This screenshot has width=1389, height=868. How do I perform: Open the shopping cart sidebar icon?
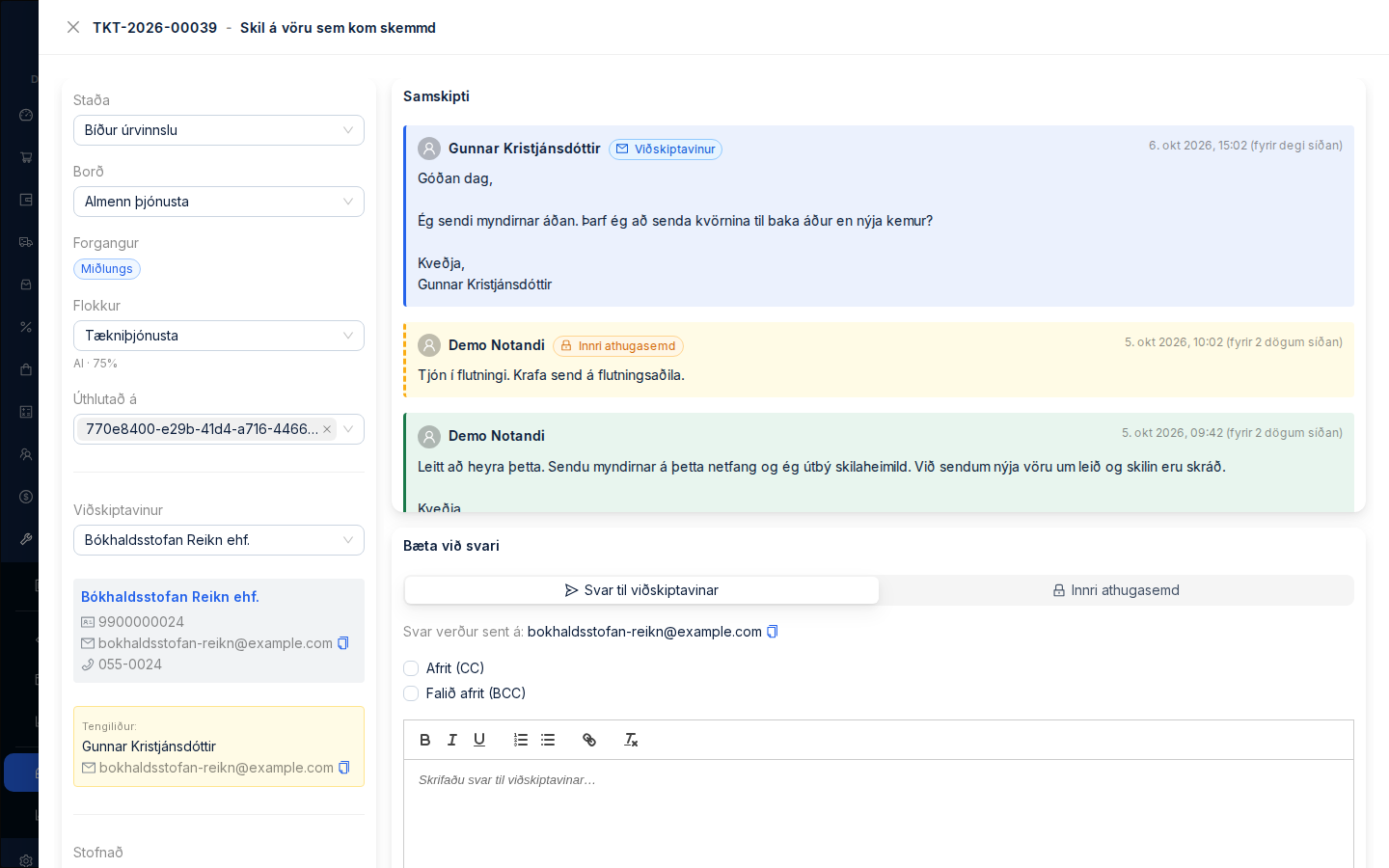pos(26,157)
